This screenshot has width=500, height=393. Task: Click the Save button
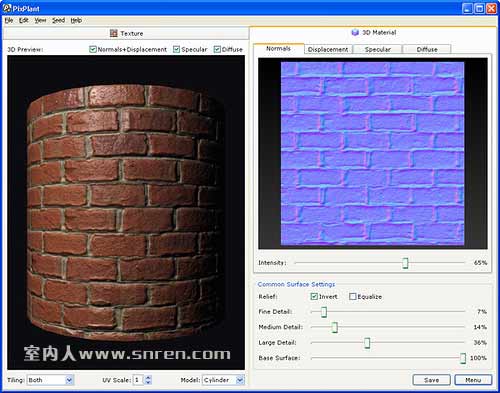pyautogui.click(x=431, y=380)
